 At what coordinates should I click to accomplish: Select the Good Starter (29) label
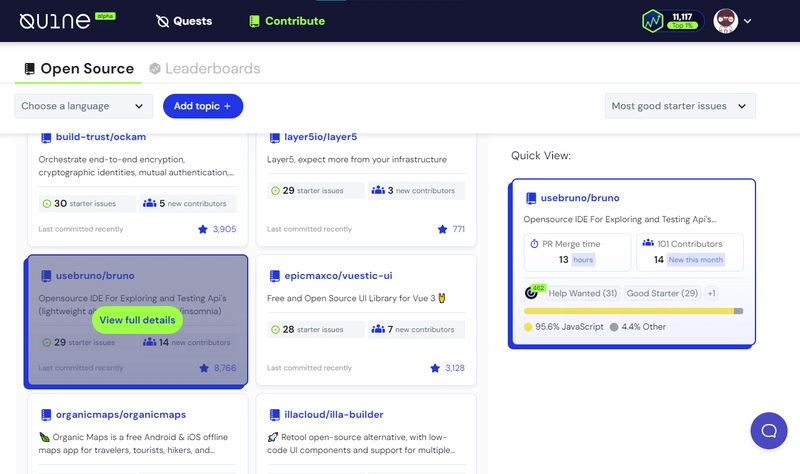pyautogui.click(x=662, y=293)
